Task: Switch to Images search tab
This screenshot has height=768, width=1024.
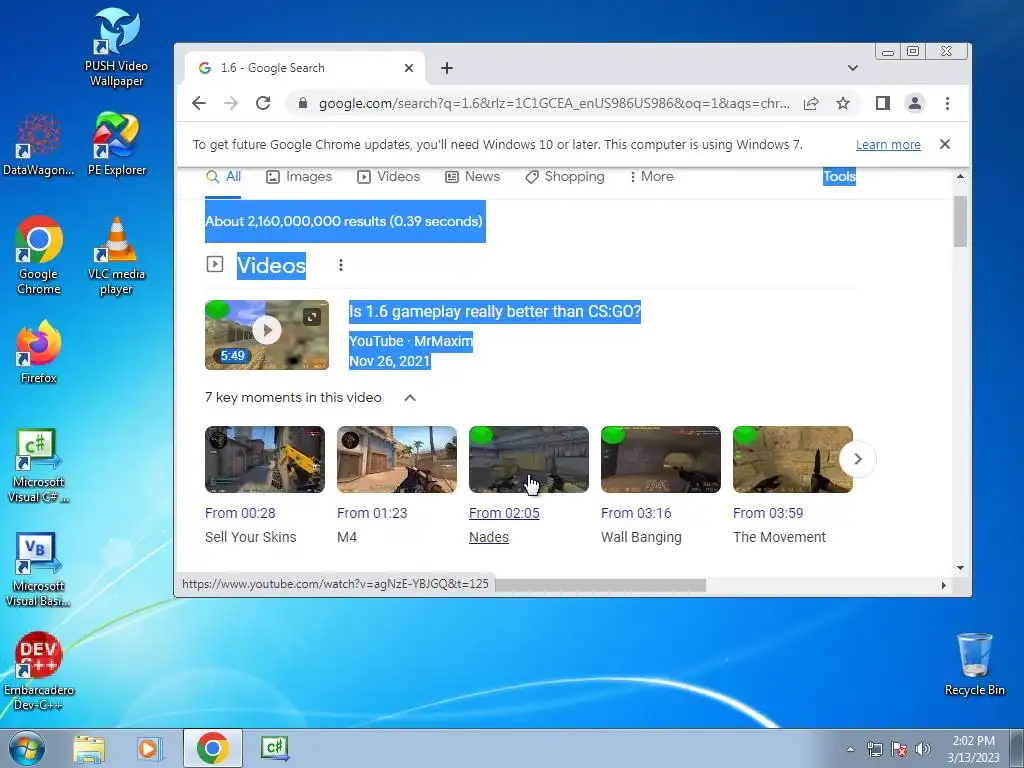Action: [299, 176]
